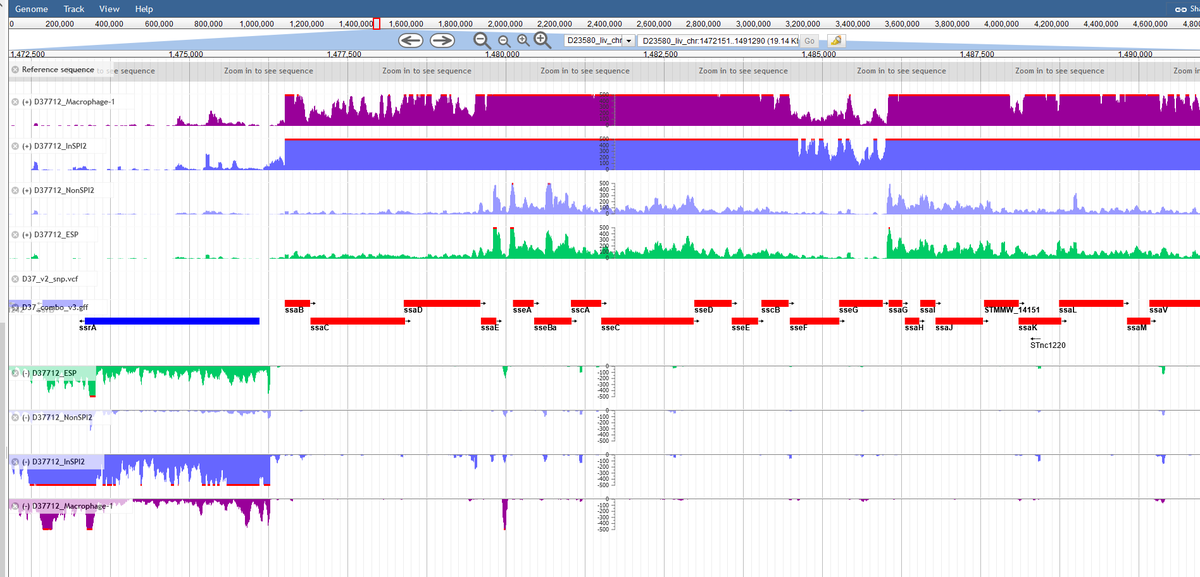Expand the Help menu
The height and width of the screenshot is (577, 1200).
tap(144, 8)
